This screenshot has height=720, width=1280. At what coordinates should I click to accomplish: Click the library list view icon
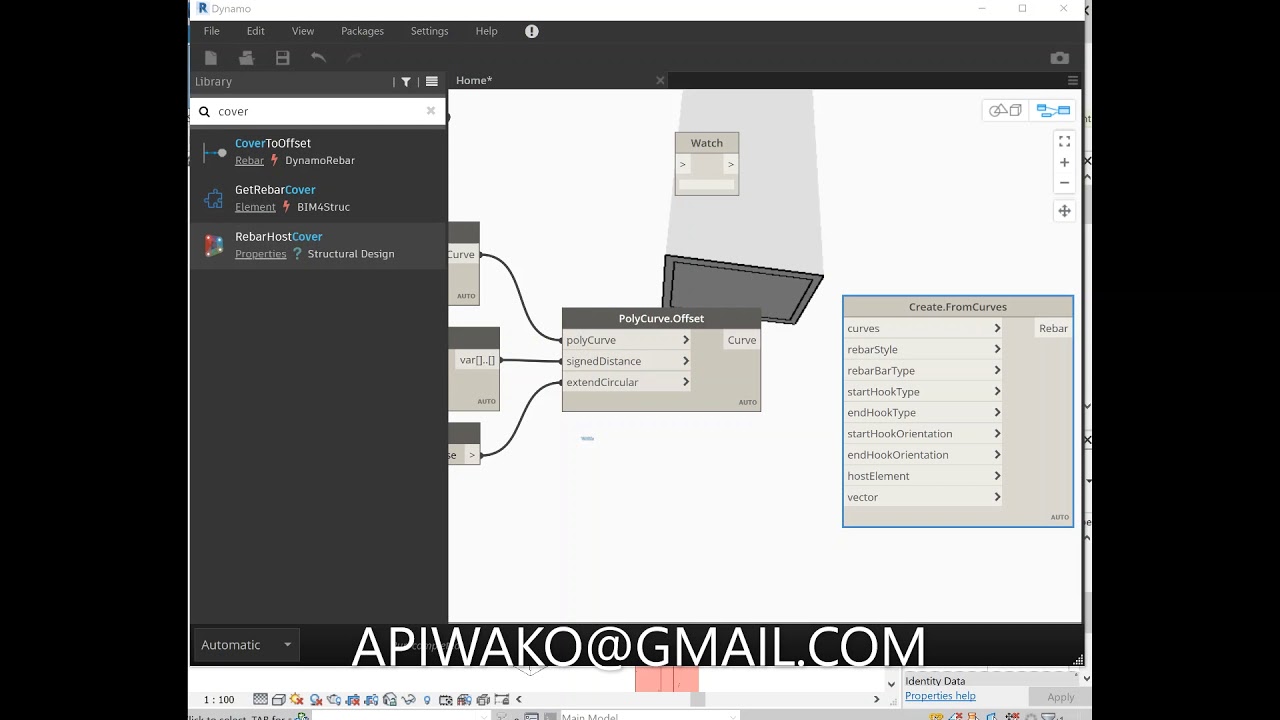coord(432,82)
